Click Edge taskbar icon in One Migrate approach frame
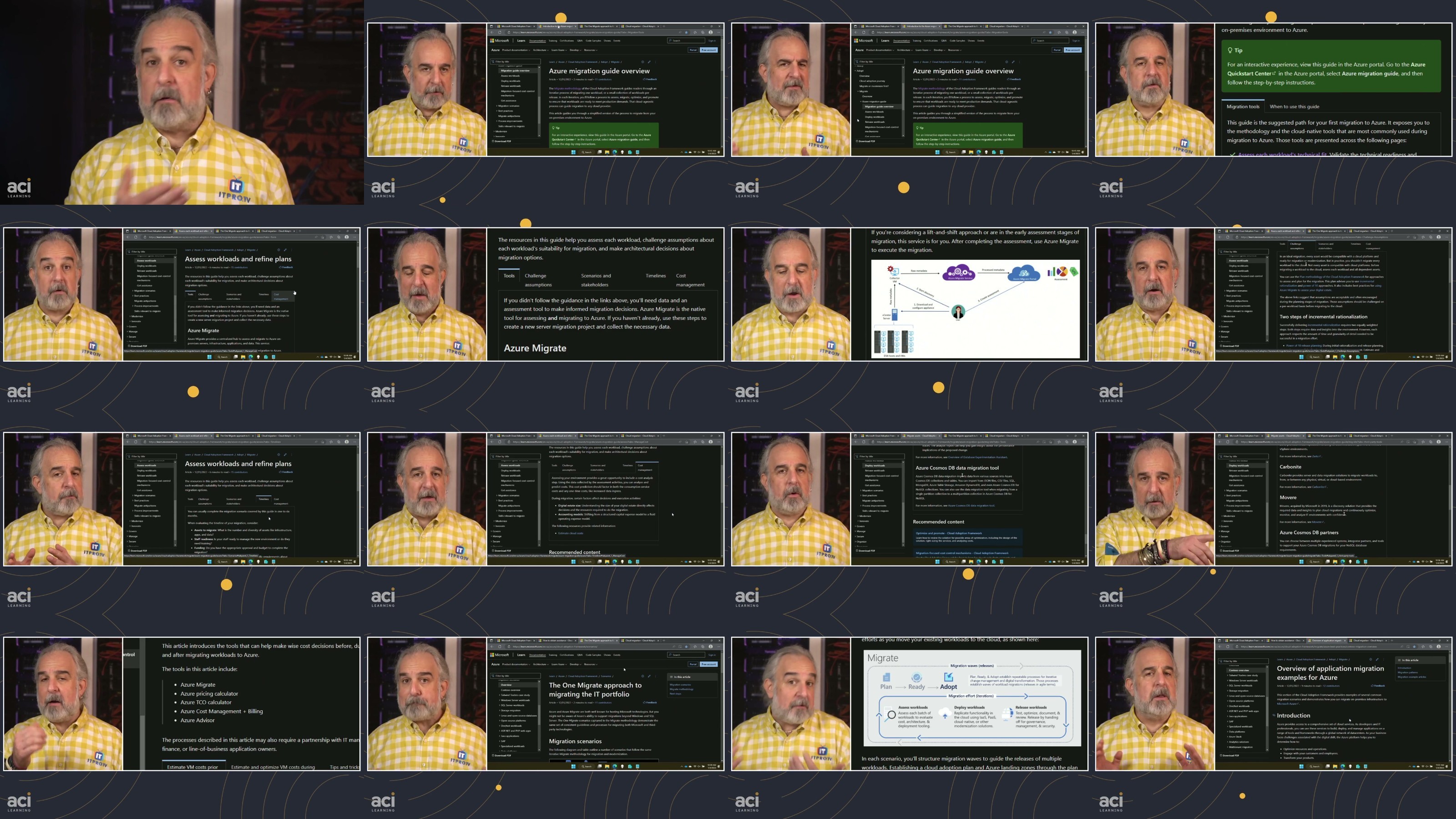Viewport: 1456px width, 819px height. tap(615, 766)
